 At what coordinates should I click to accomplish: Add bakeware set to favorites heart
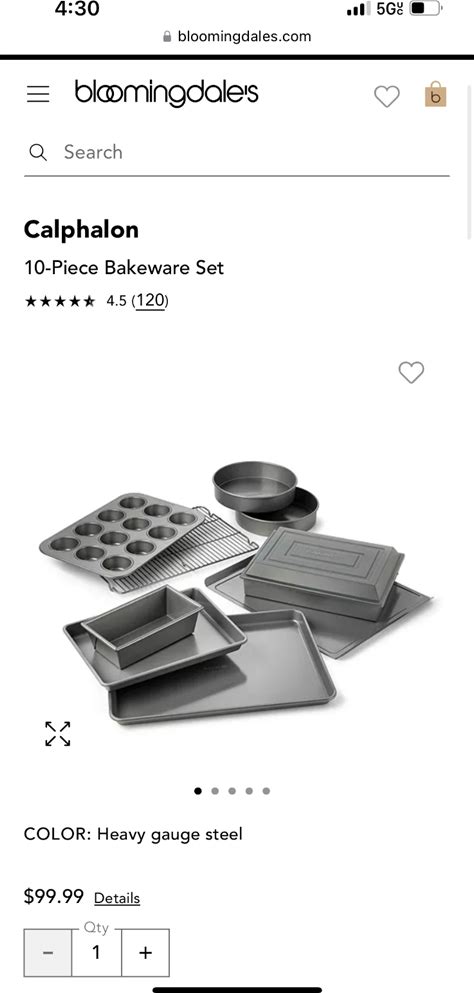click(x=411, y=372)
